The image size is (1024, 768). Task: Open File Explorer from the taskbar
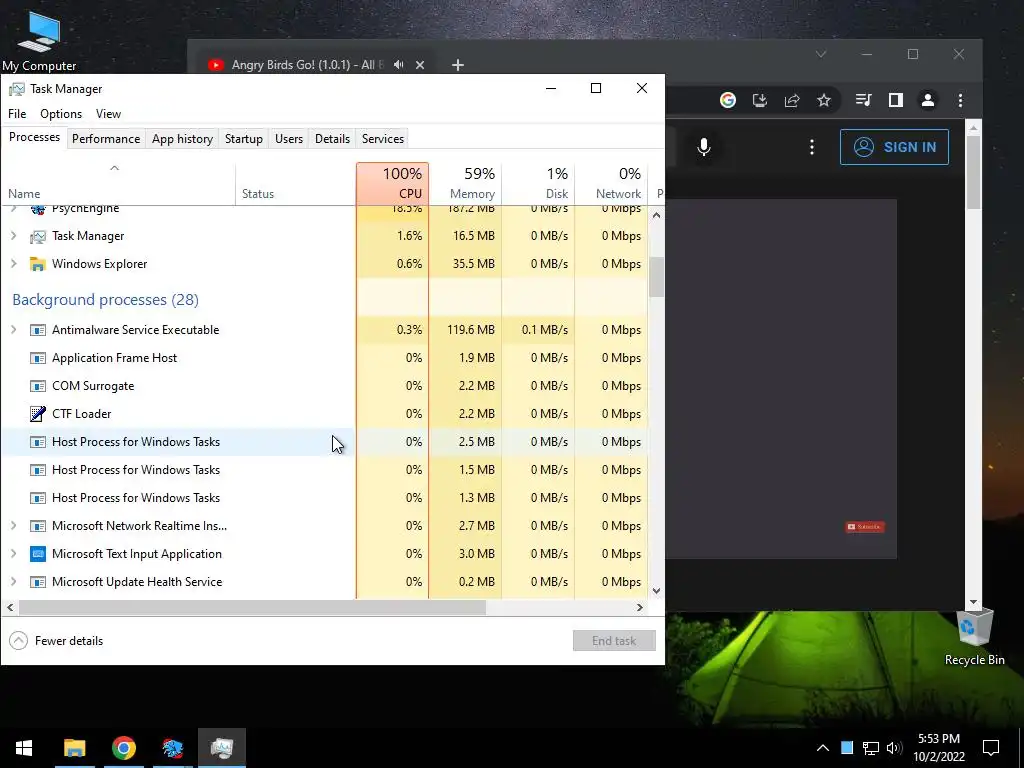point(74,748)
